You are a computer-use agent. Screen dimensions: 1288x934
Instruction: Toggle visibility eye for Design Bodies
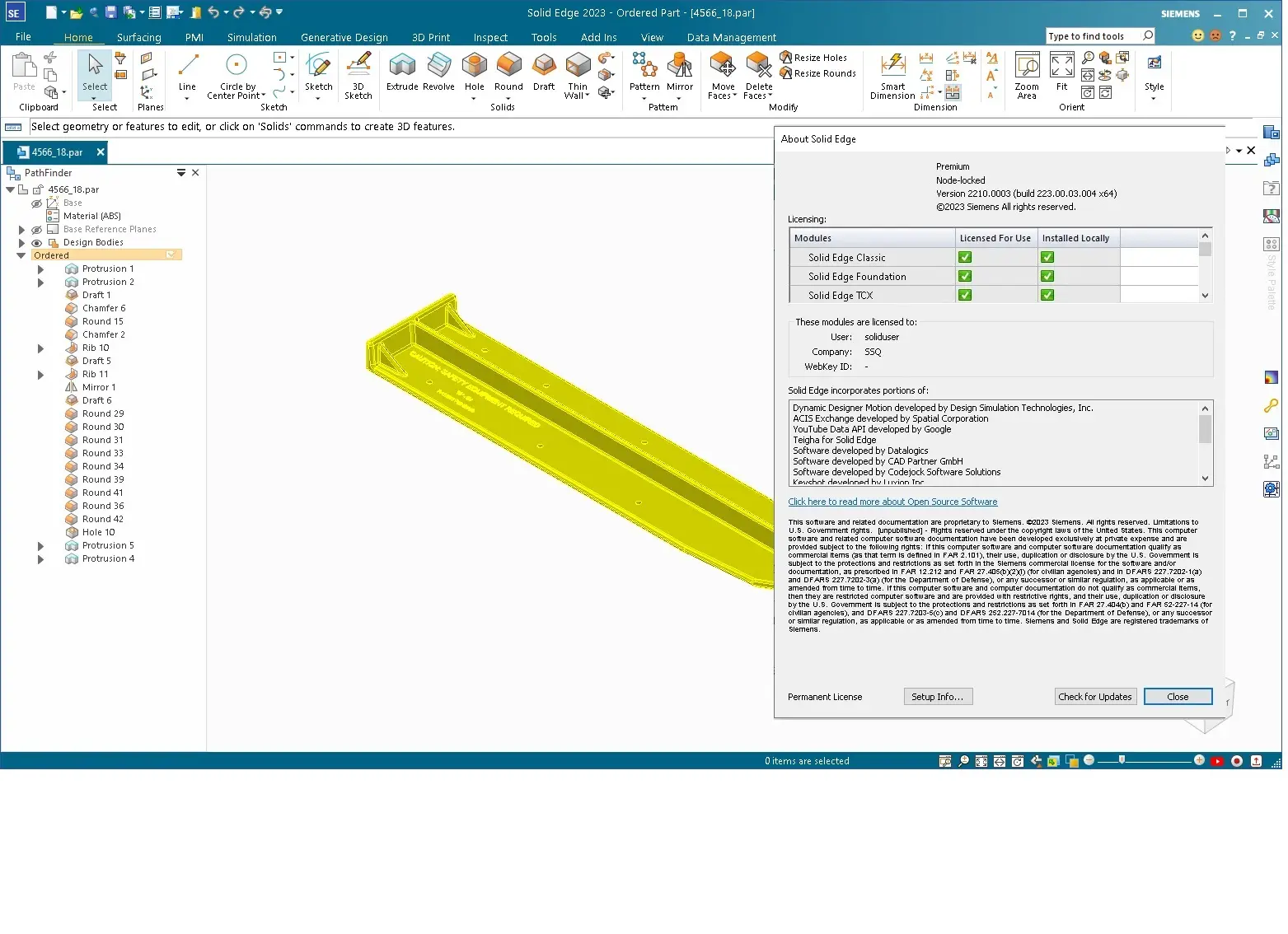pos(36,243)
